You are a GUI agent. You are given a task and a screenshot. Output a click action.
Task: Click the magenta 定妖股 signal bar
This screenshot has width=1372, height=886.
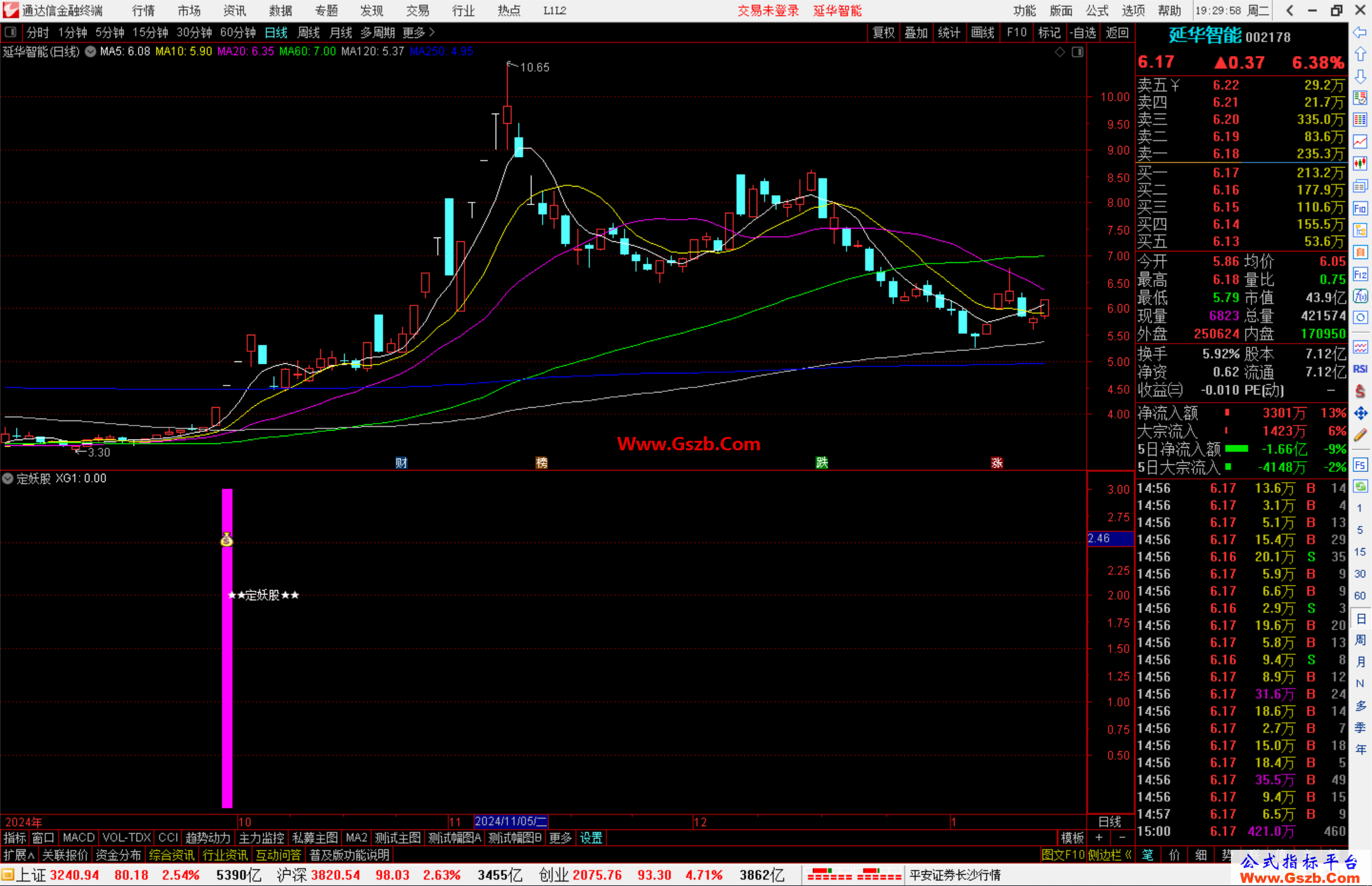coord(227,648)
